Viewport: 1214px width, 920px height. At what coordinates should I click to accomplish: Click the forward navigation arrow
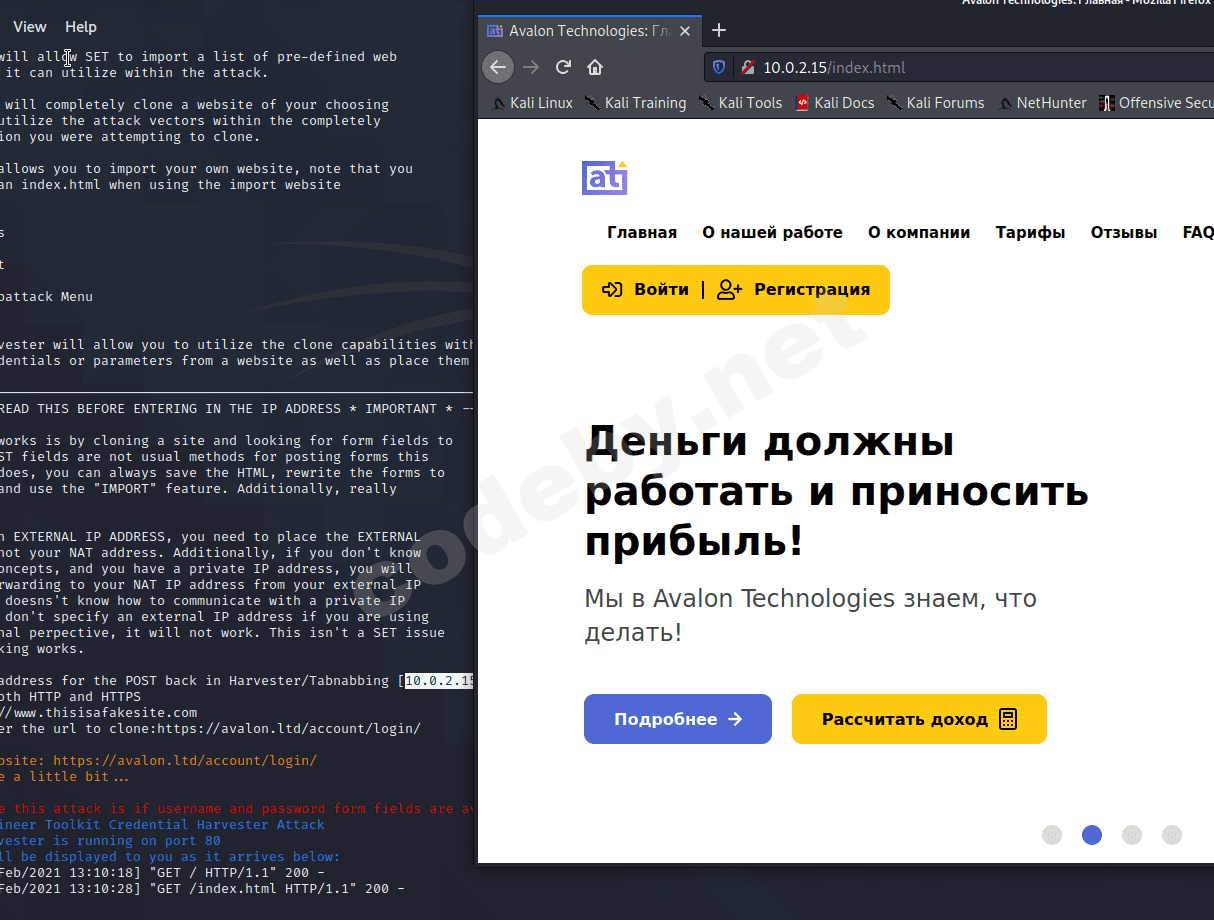530,67
